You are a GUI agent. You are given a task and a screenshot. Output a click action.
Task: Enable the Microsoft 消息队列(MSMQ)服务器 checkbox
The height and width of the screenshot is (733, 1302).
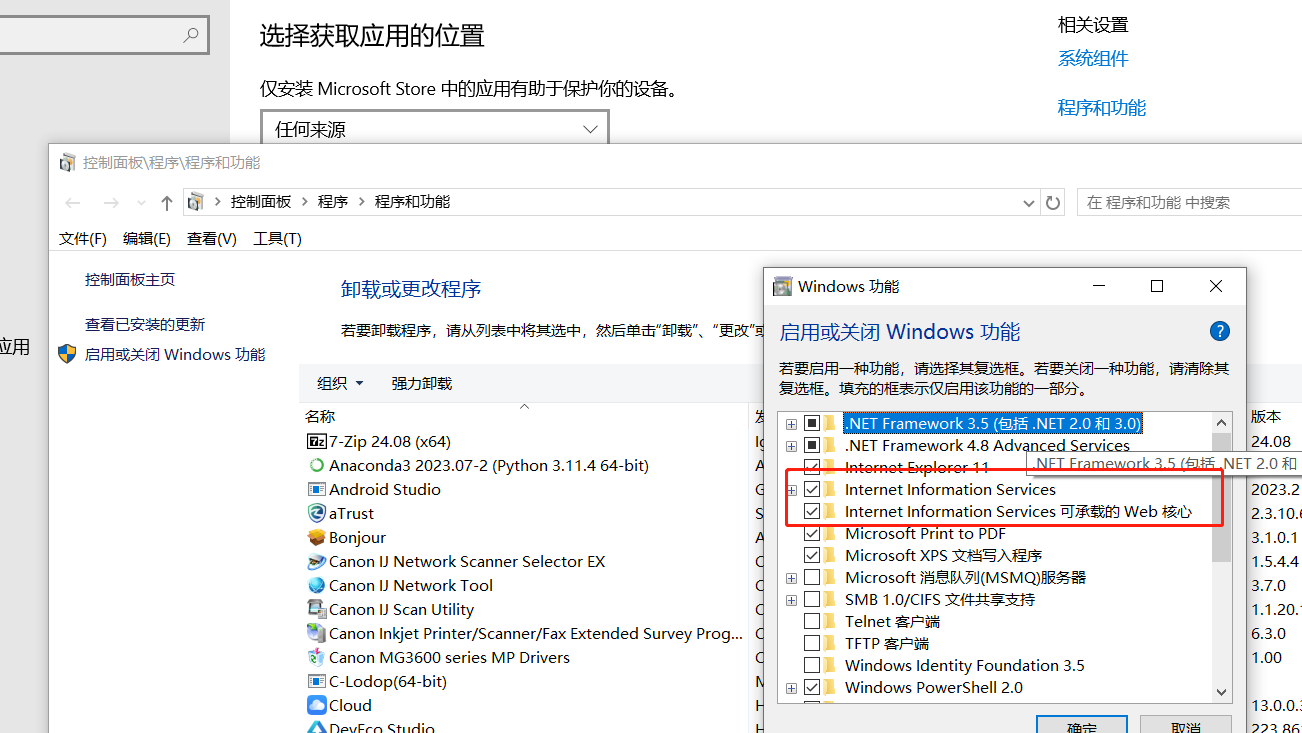[x=812, y=577]
